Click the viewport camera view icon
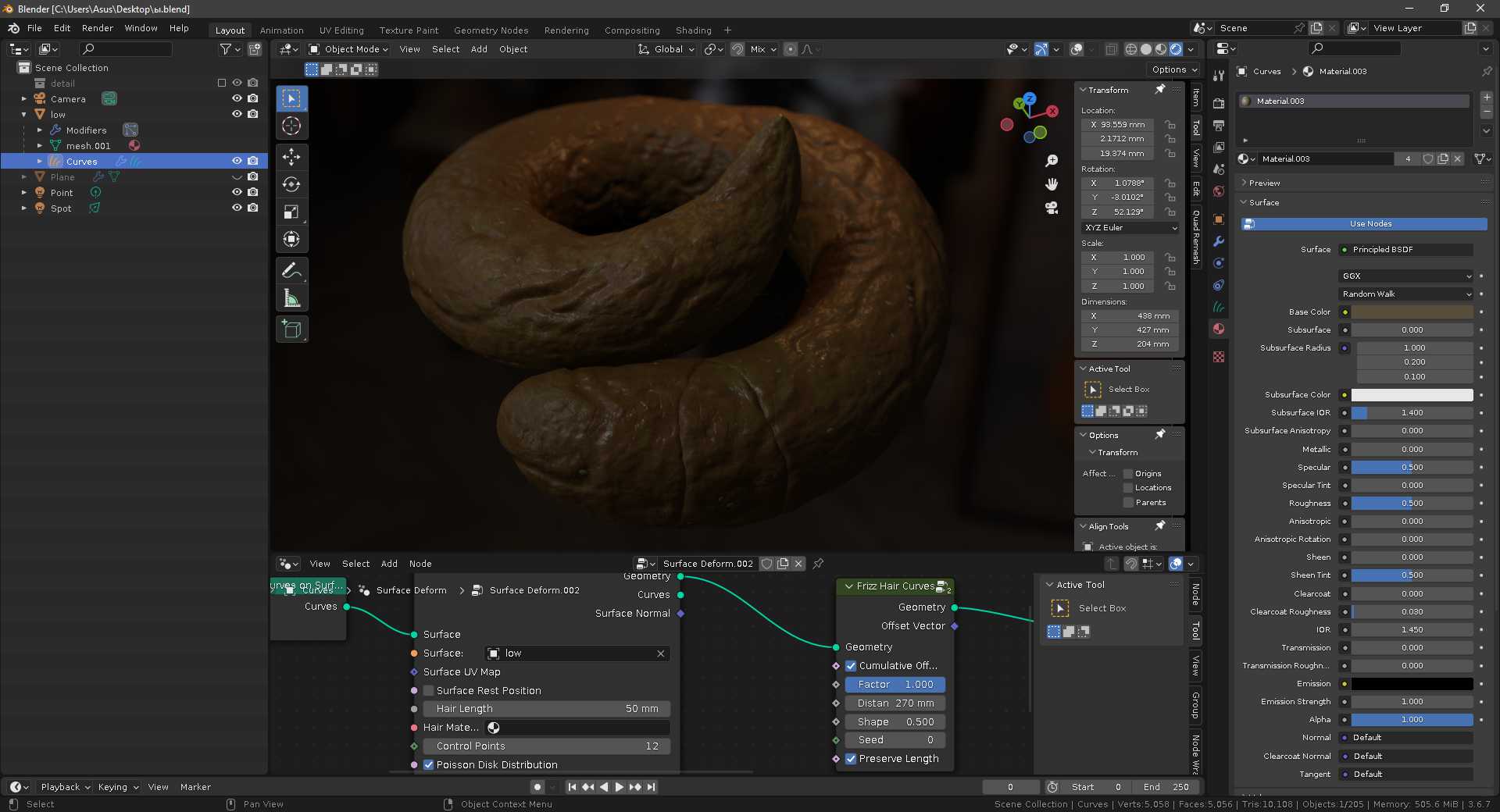 pyautogui.click(x=1052, y=208)
